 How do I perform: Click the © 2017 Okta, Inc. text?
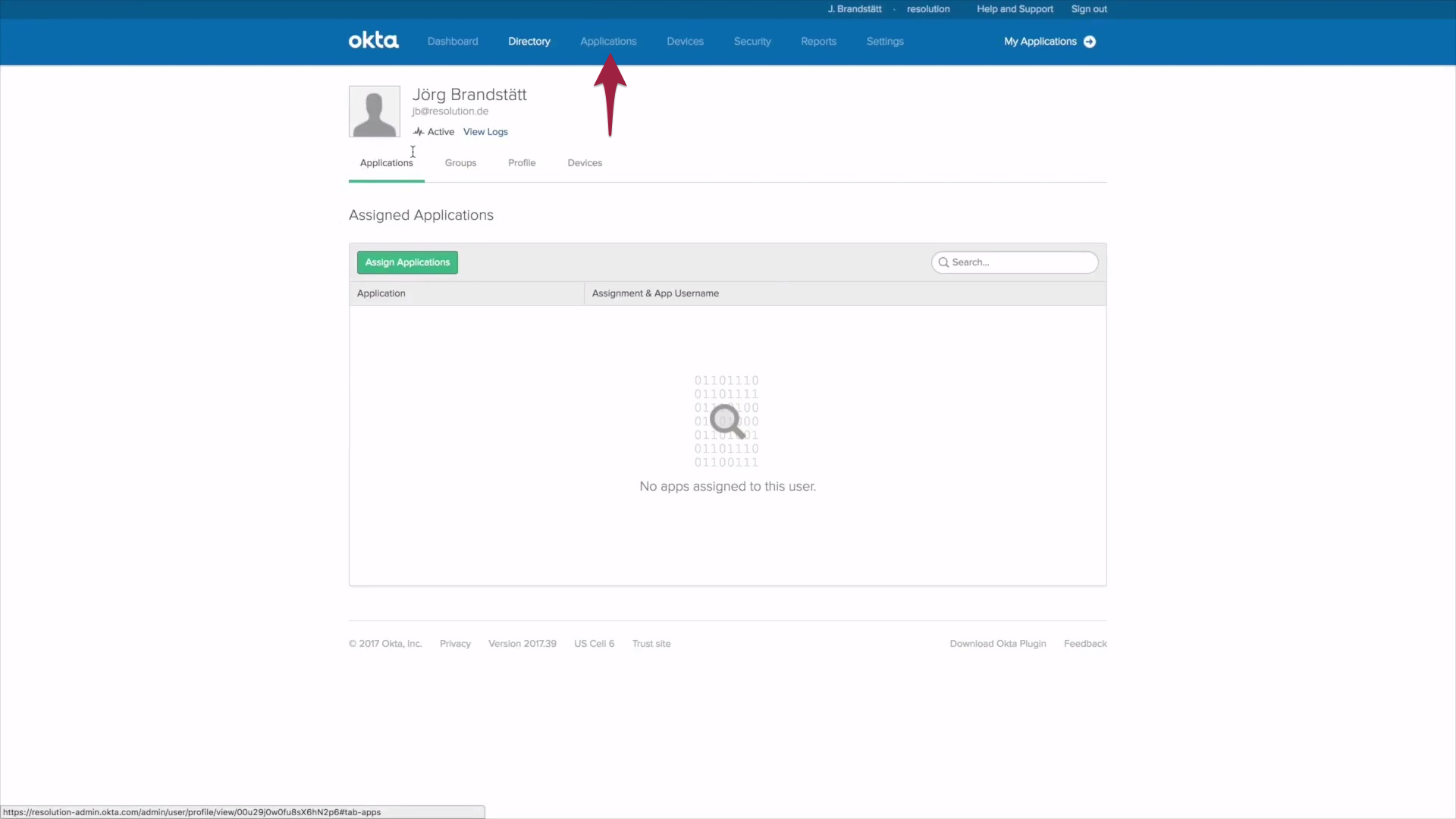click(x=385, y=644)
